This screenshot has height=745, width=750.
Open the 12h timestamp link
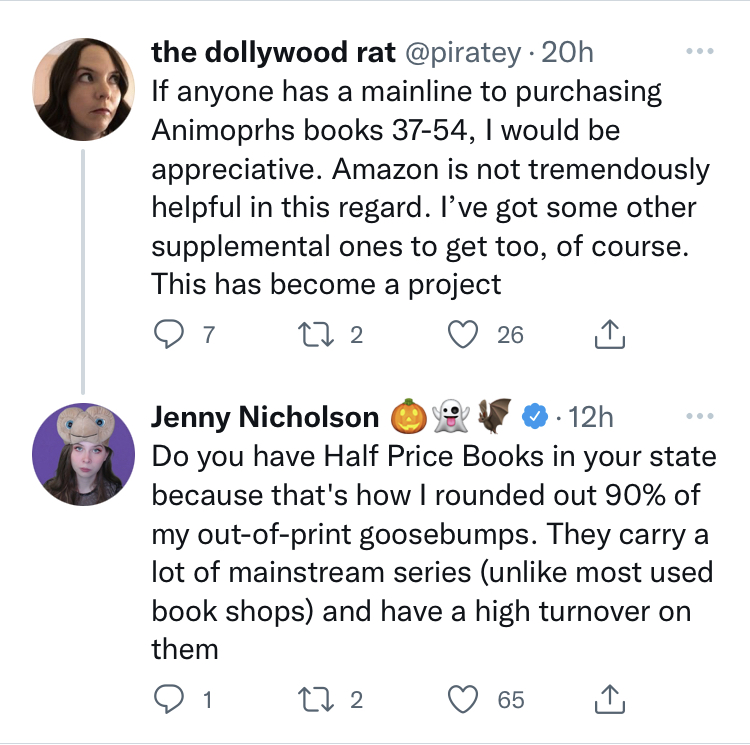coord(590,417)
